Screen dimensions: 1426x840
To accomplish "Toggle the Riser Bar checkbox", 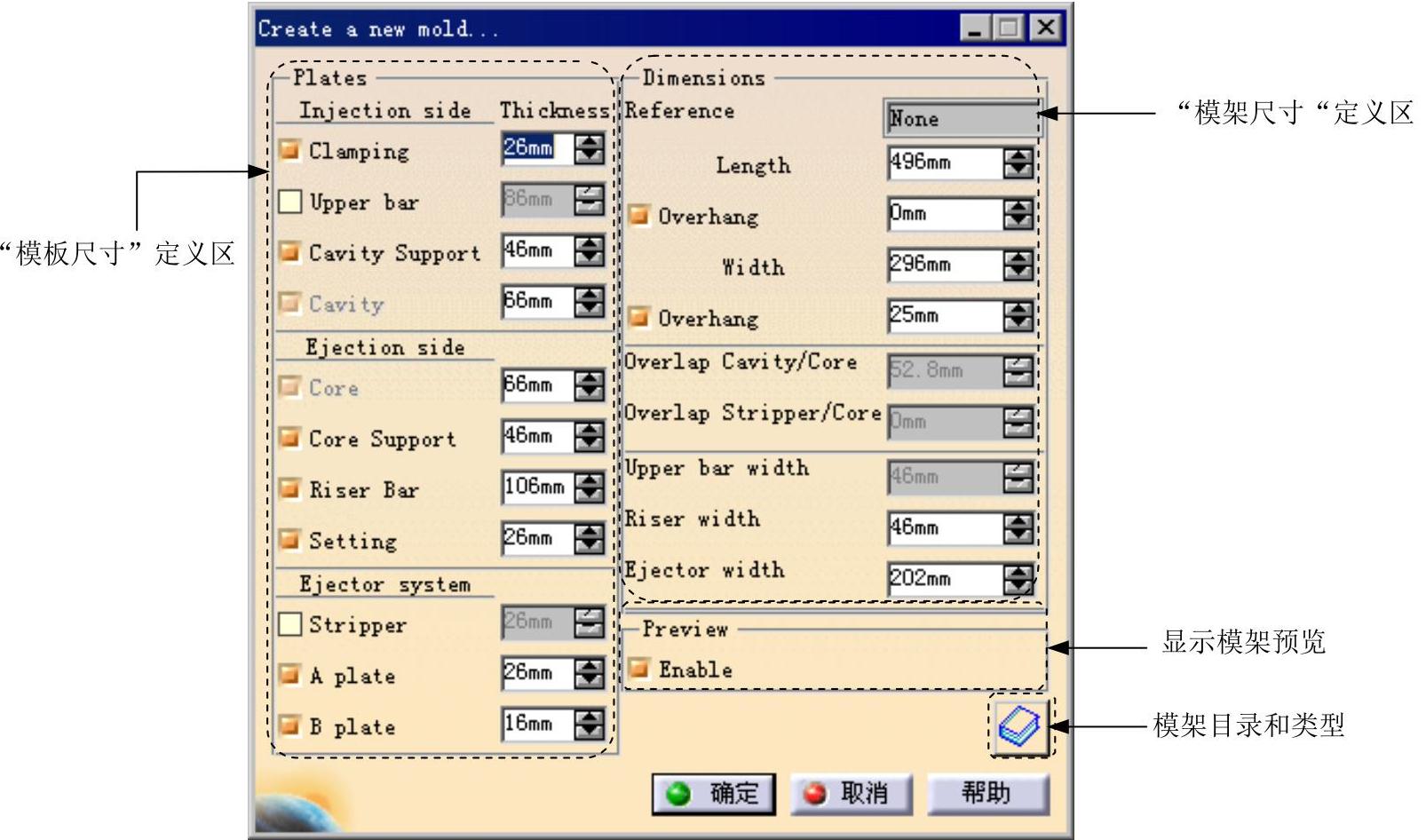I will click(289, 488).
